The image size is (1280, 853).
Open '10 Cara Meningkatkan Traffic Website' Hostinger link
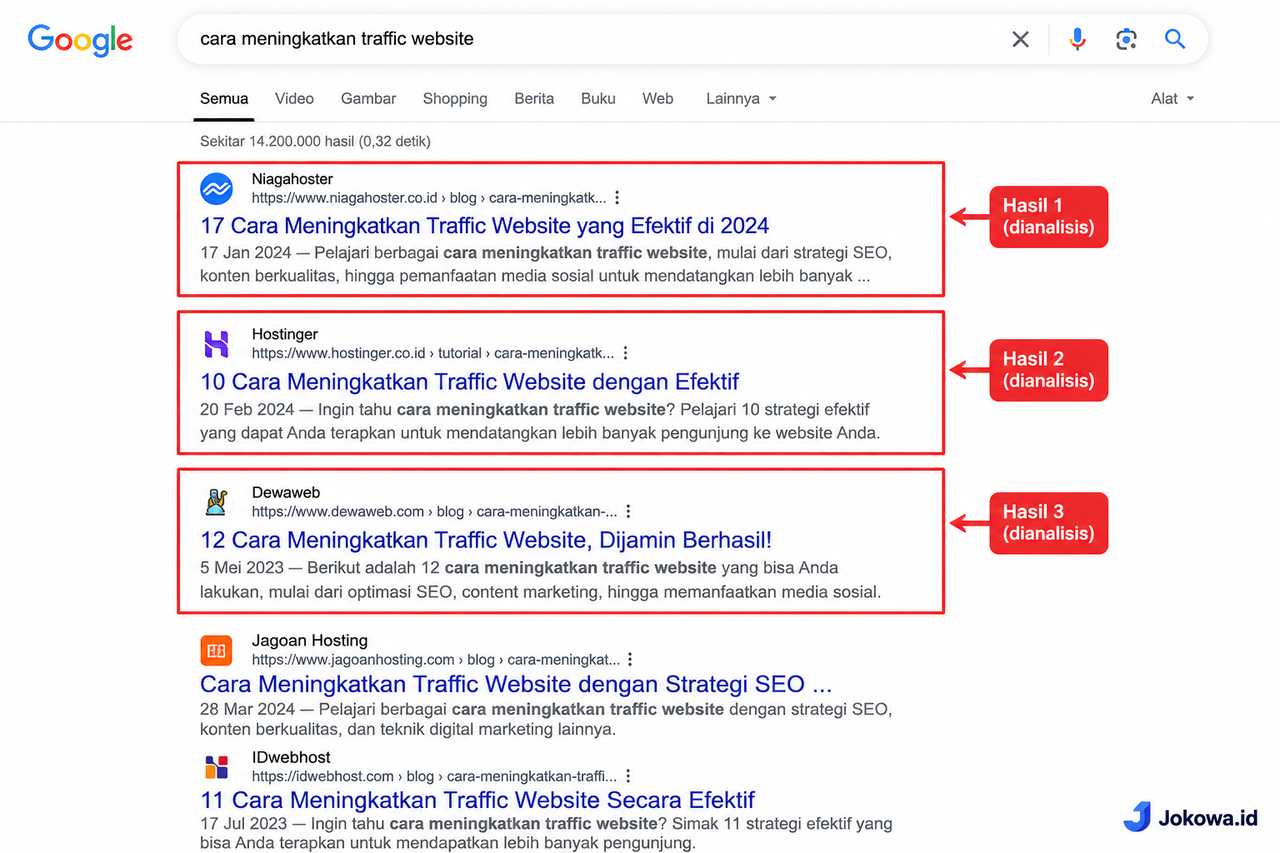[470, 382]
